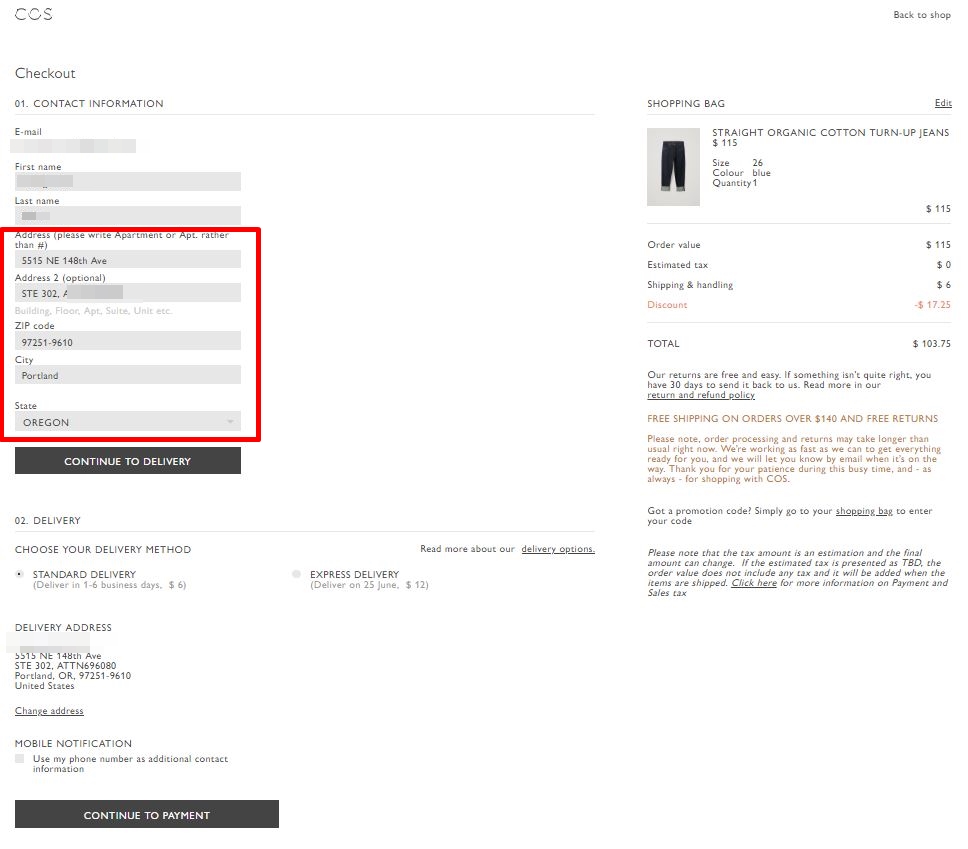Open the delivery options link
Viewport: 968px width, 849px height.
(558, 549)
